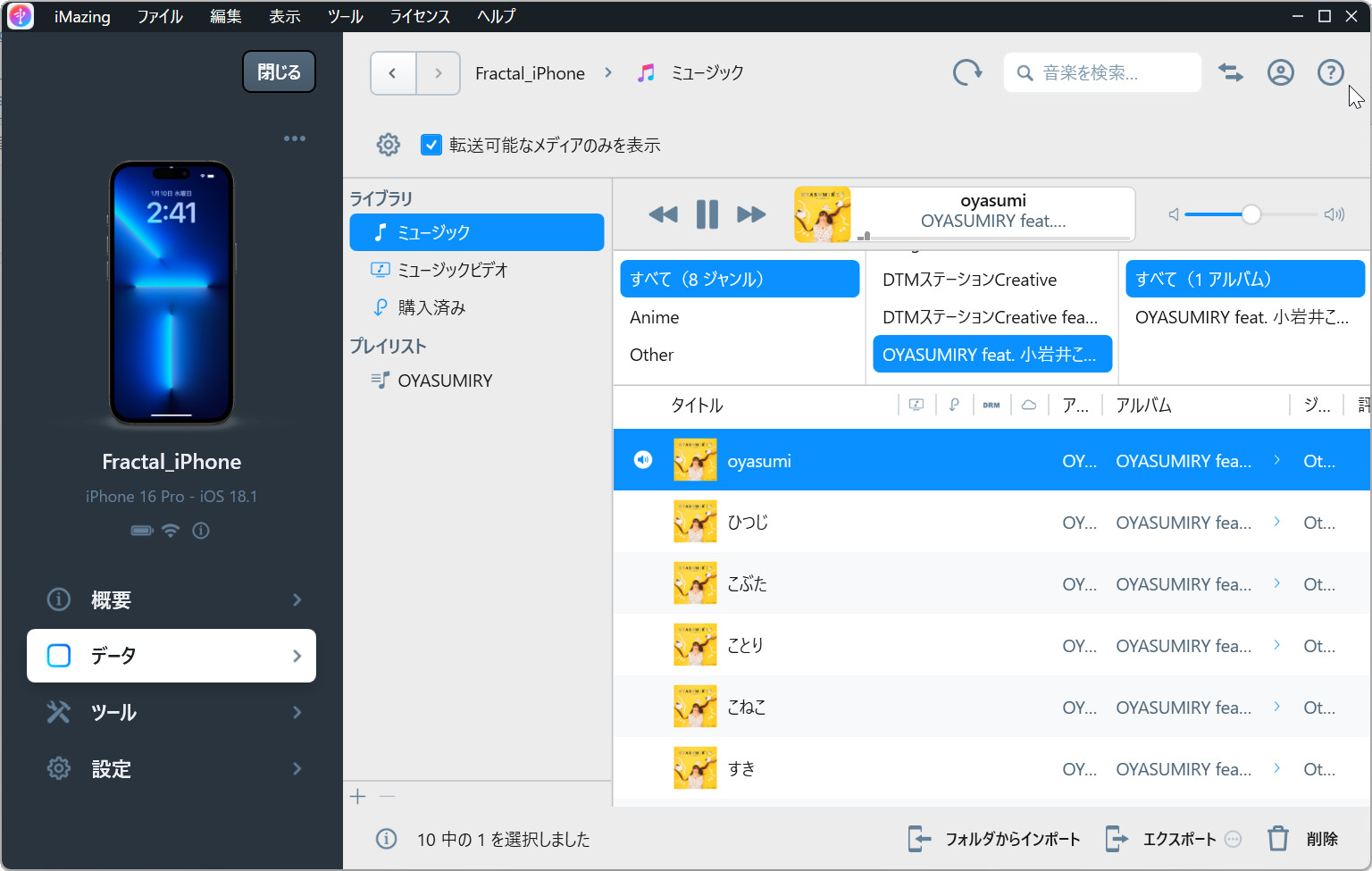
Task: Click the refresh icon in toolbar
Action: pyautogui.click(x=966, y=72)
